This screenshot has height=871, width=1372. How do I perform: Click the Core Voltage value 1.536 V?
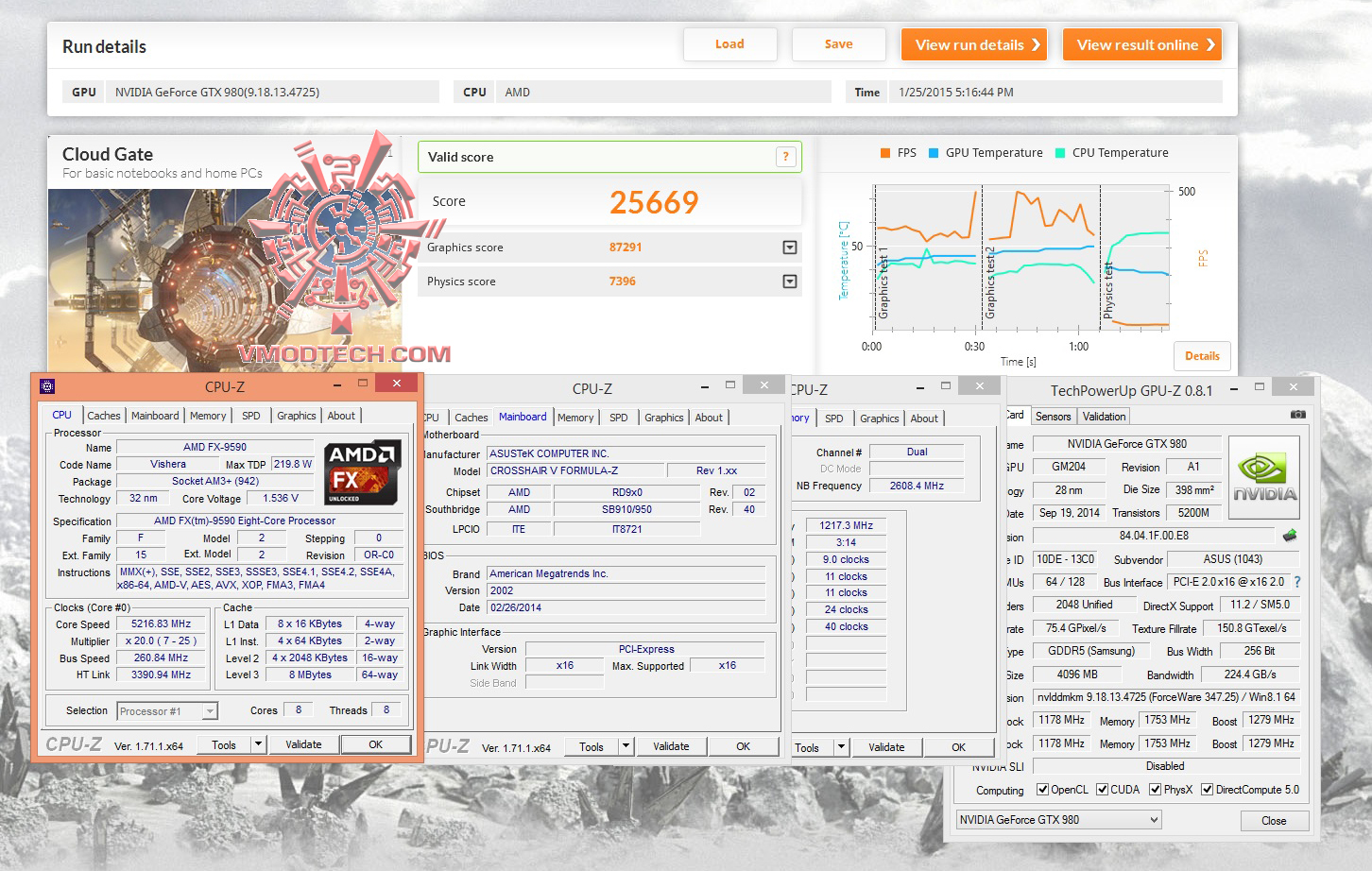click(x=281, y=498)
